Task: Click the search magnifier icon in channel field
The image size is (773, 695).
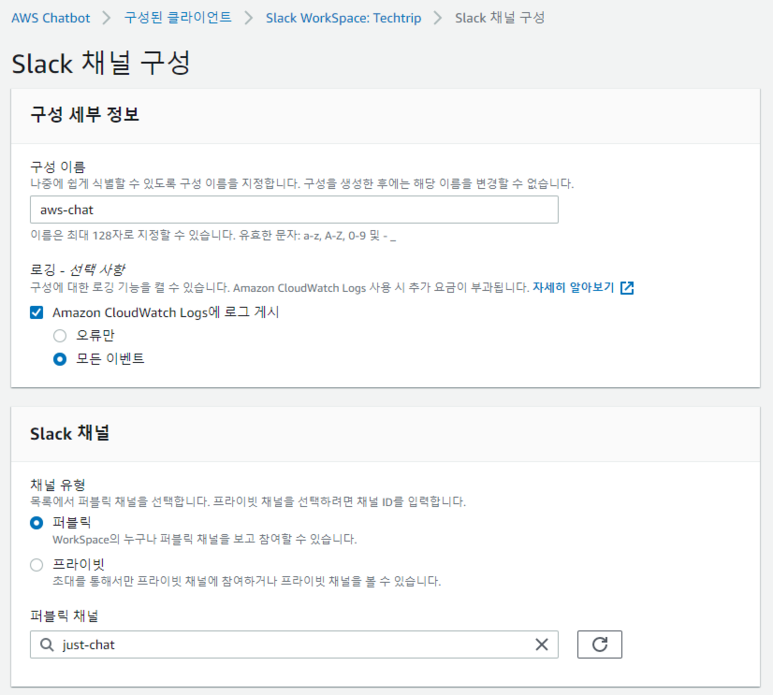Action: (x=47, y=644)
